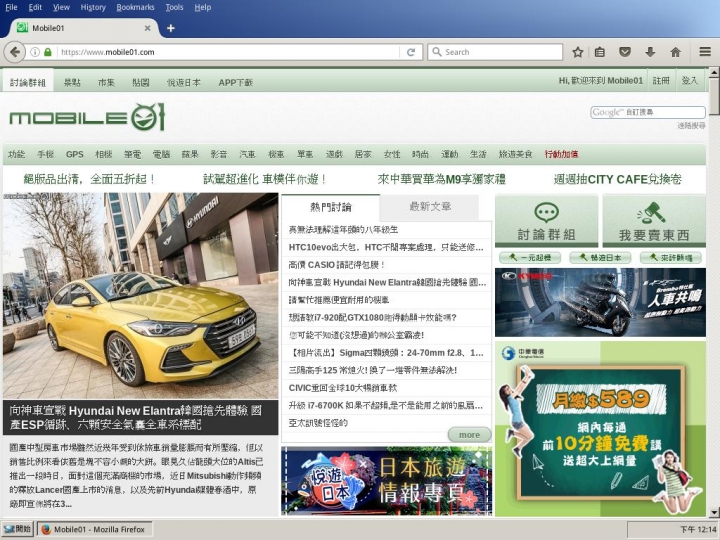Open the Tools menu
720x540 pixels.
(x=174, y=7)
